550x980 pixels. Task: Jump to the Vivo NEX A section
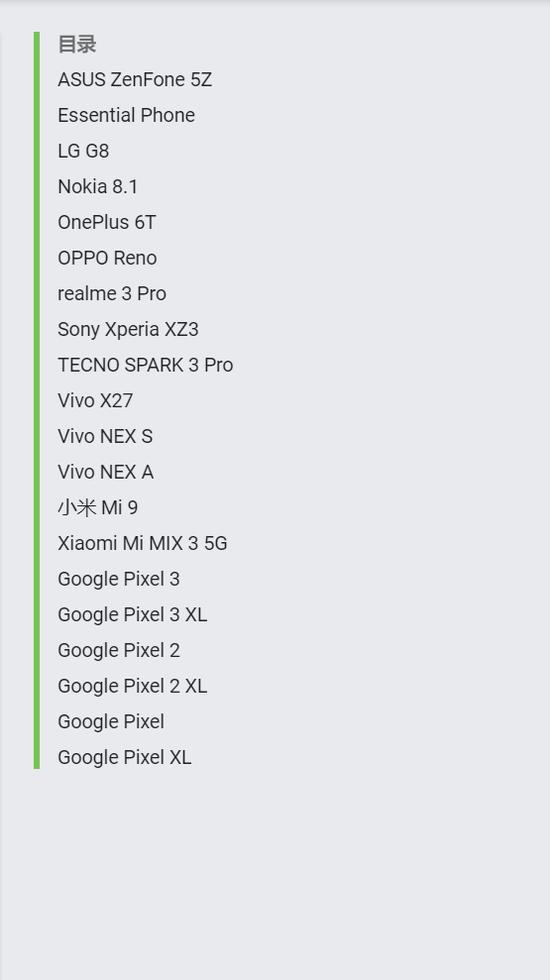[106, 472]
